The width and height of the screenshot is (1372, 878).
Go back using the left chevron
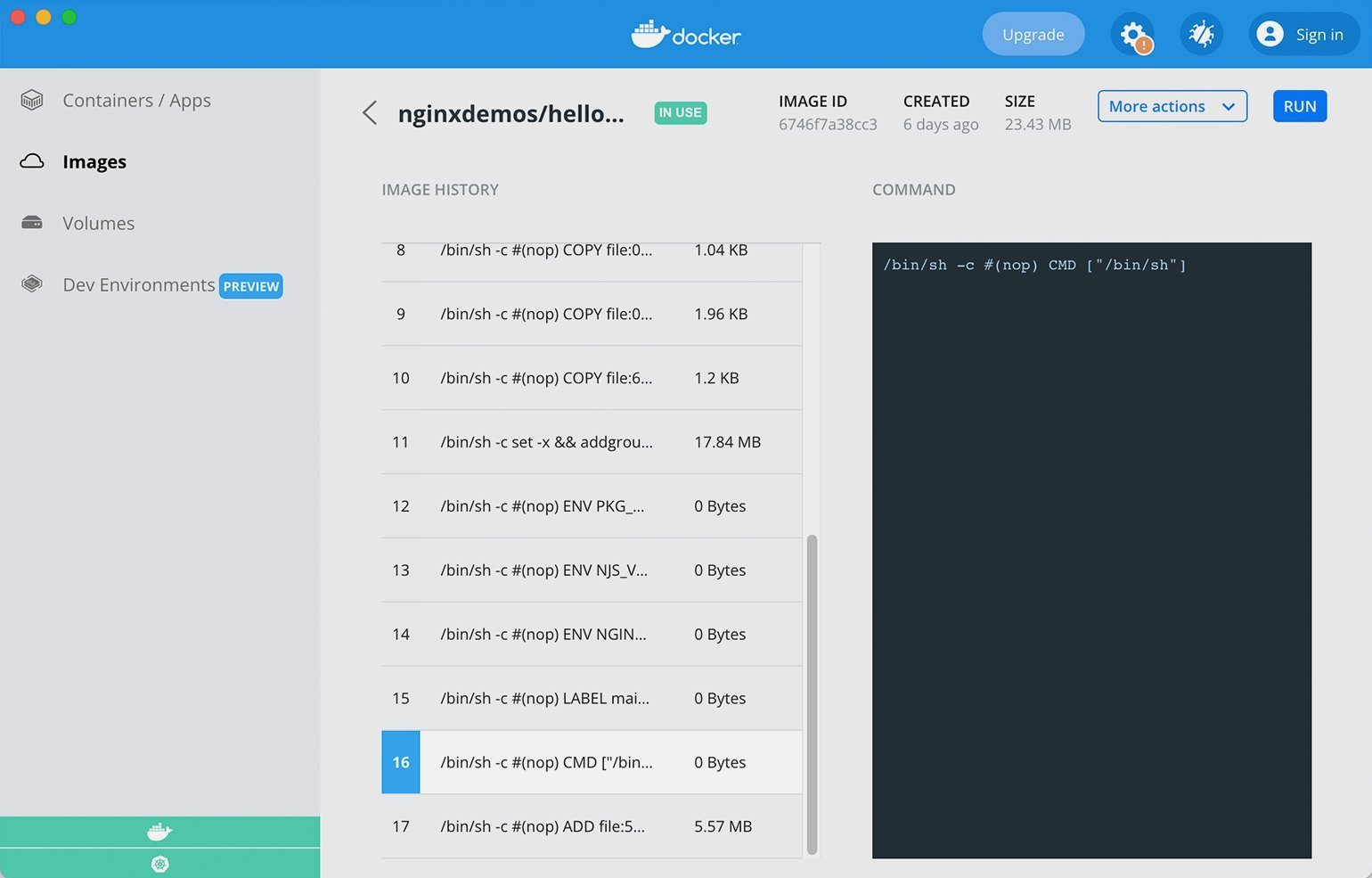370,113
